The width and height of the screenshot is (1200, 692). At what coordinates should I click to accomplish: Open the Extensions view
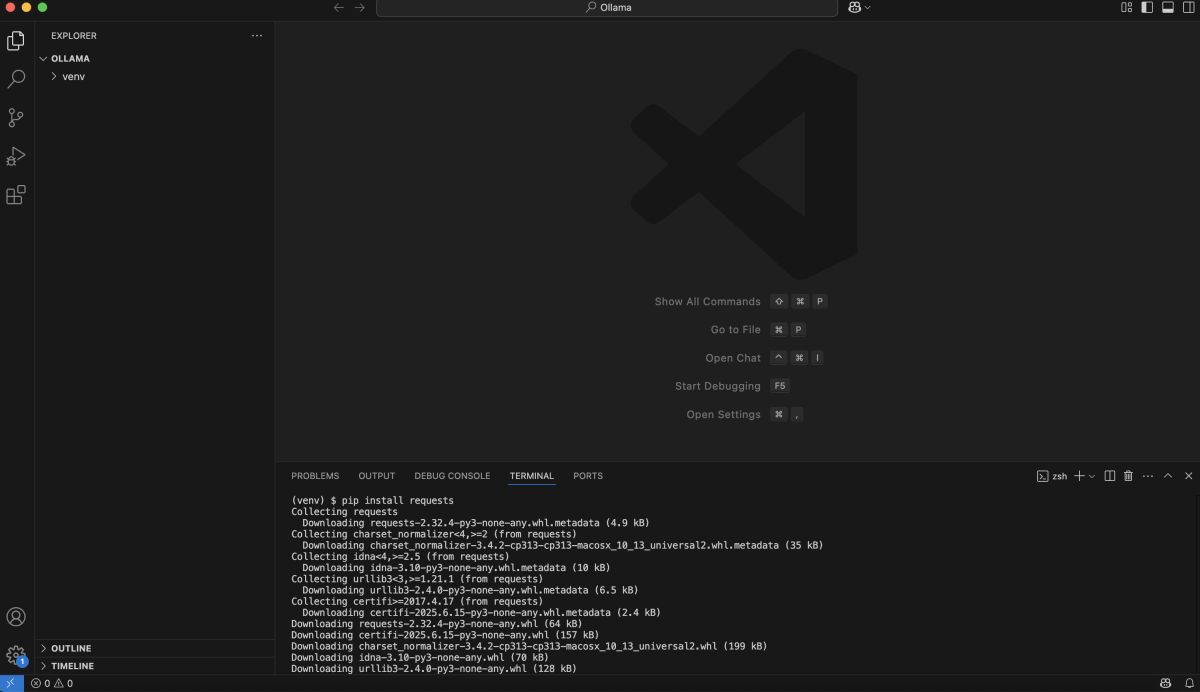[16, 195]
